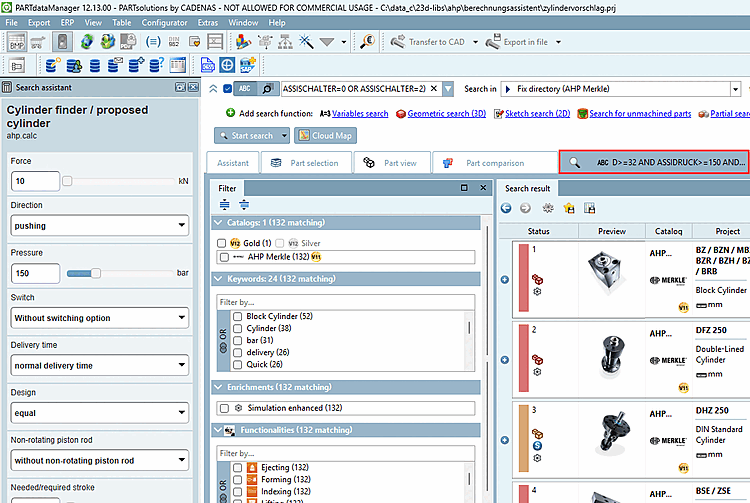Click the gear icon in Search result toolbar

pyautogui.click(x=548, y=208)
